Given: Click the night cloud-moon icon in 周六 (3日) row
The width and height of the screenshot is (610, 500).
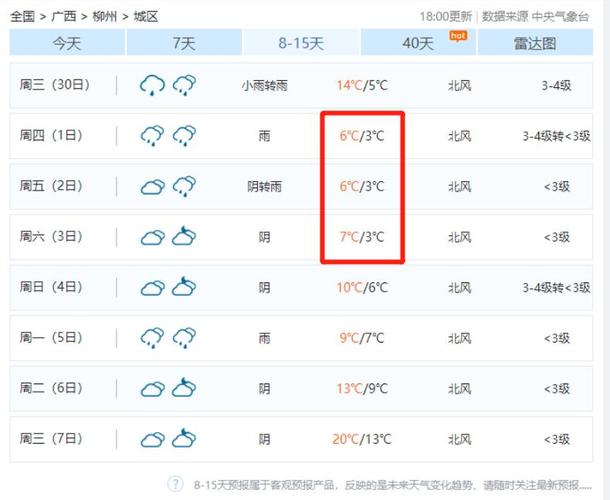Looking at the screenshot, I should 184,236.
